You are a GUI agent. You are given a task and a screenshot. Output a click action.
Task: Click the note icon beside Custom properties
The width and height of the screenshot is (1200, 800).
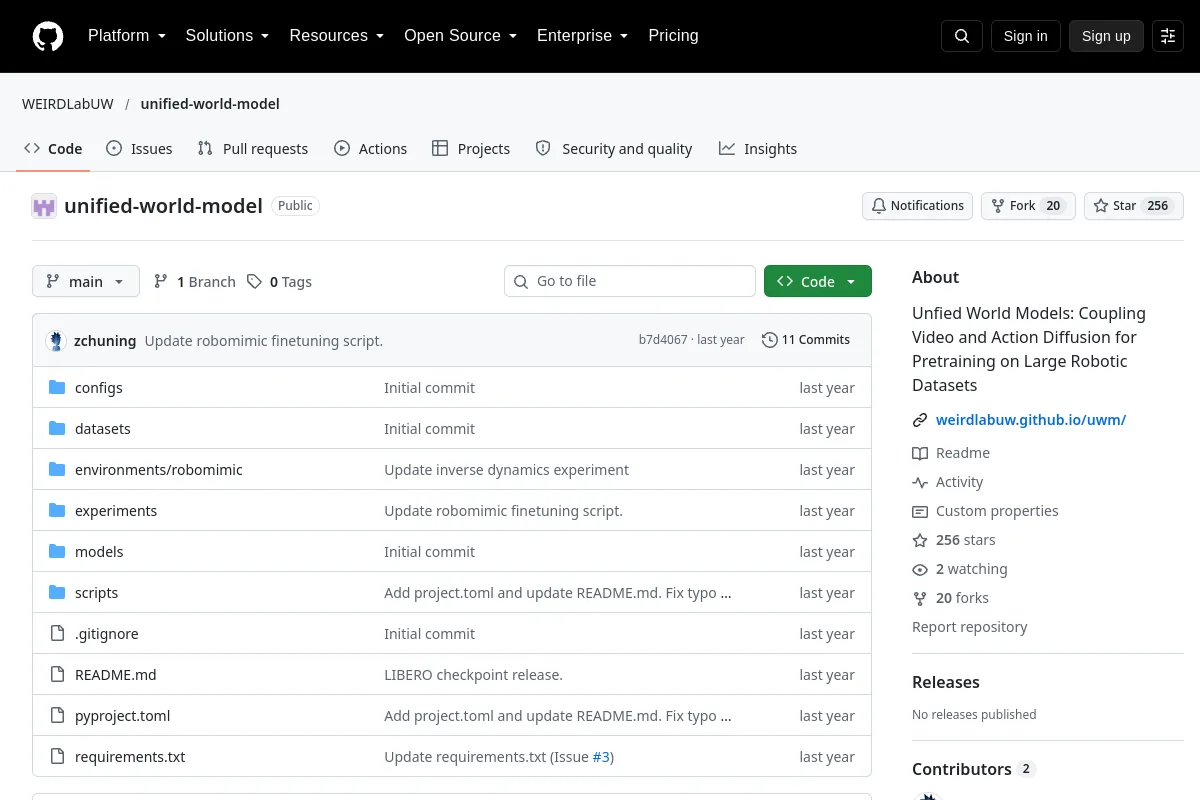click(x=920, y=511)
